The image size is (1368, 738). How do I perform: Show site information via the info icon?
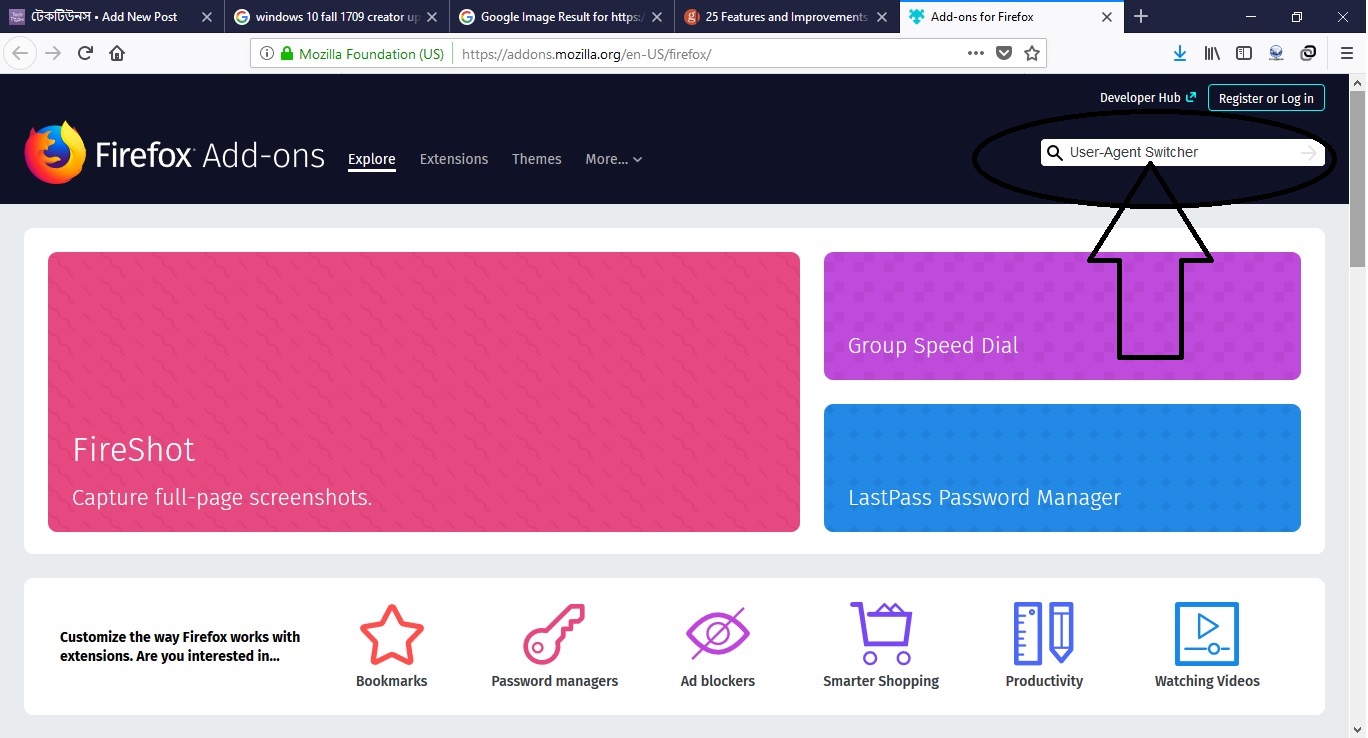[x=267, y=54]
